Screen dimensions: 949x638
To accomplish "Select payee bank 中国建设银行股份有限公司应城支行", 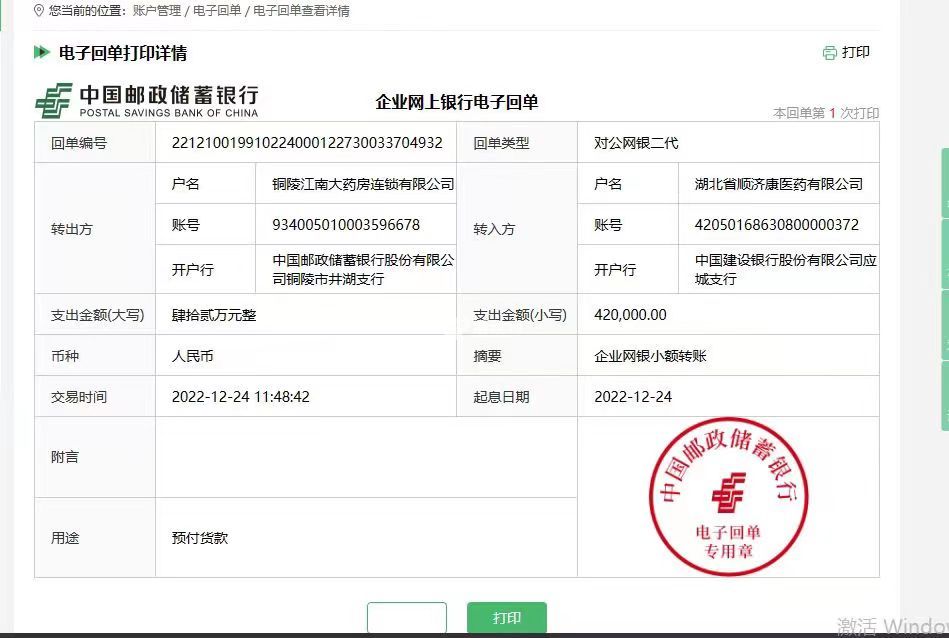I will click(x=786, y=269).
